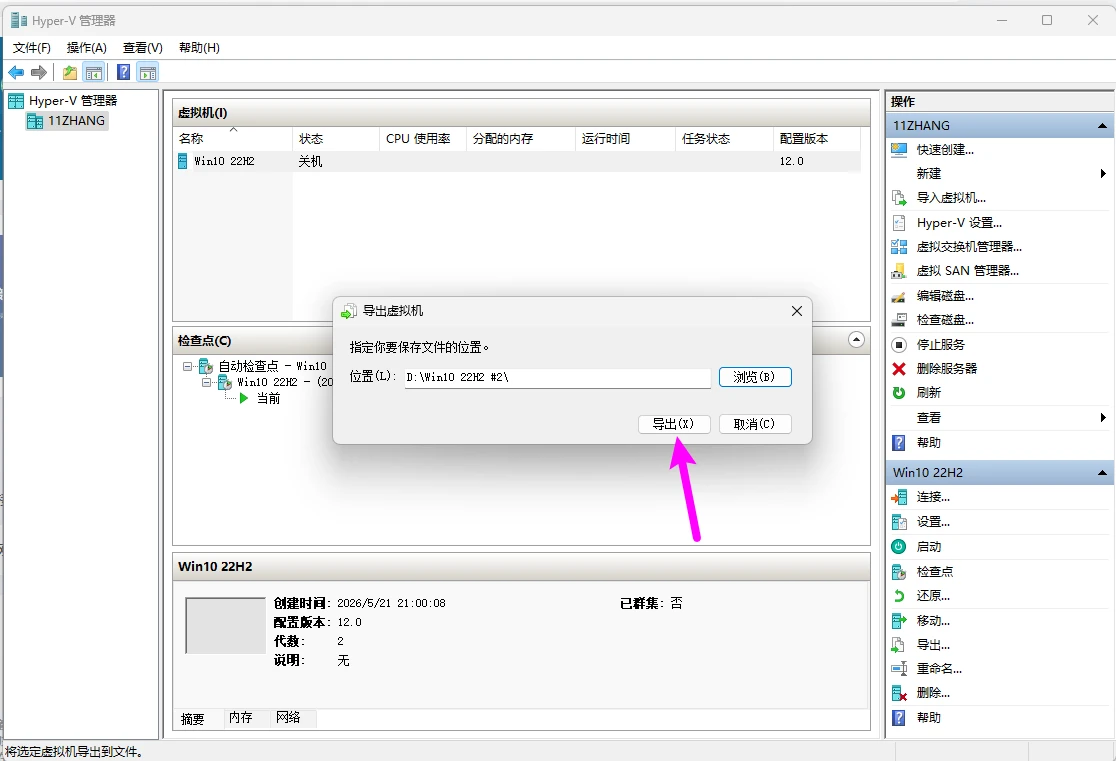Switch to the 网络 tab
The width and height of the screenshot is (1116, 761).
(288, 718)
